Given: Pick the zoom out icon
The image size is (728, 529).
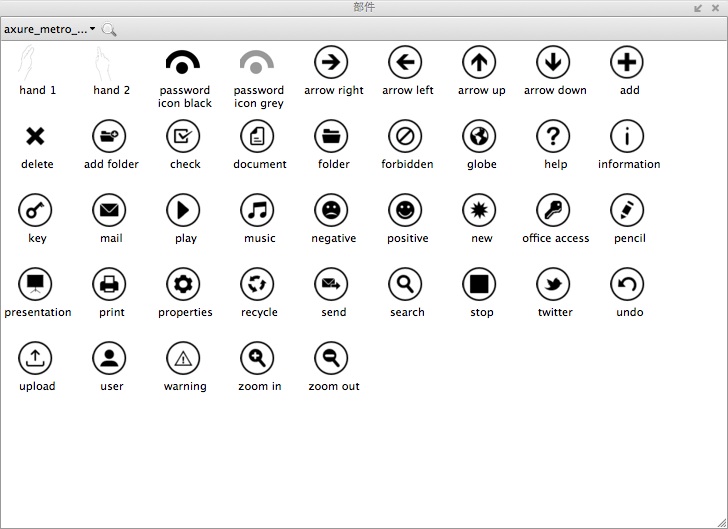Looking at the screenshot, I should [331, 358].
